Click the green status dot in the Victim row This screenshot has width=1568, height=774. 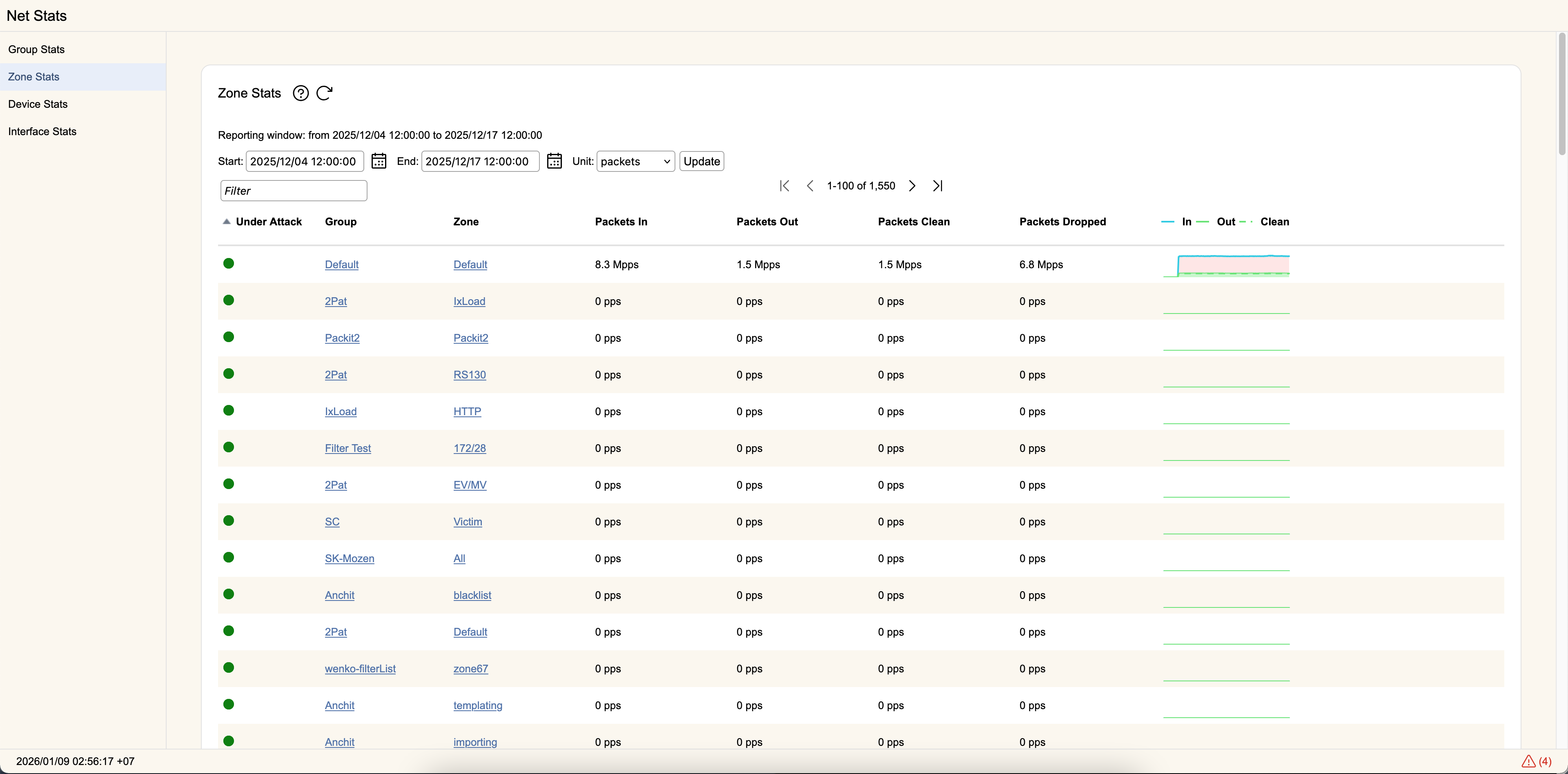[x=229, y=520]
